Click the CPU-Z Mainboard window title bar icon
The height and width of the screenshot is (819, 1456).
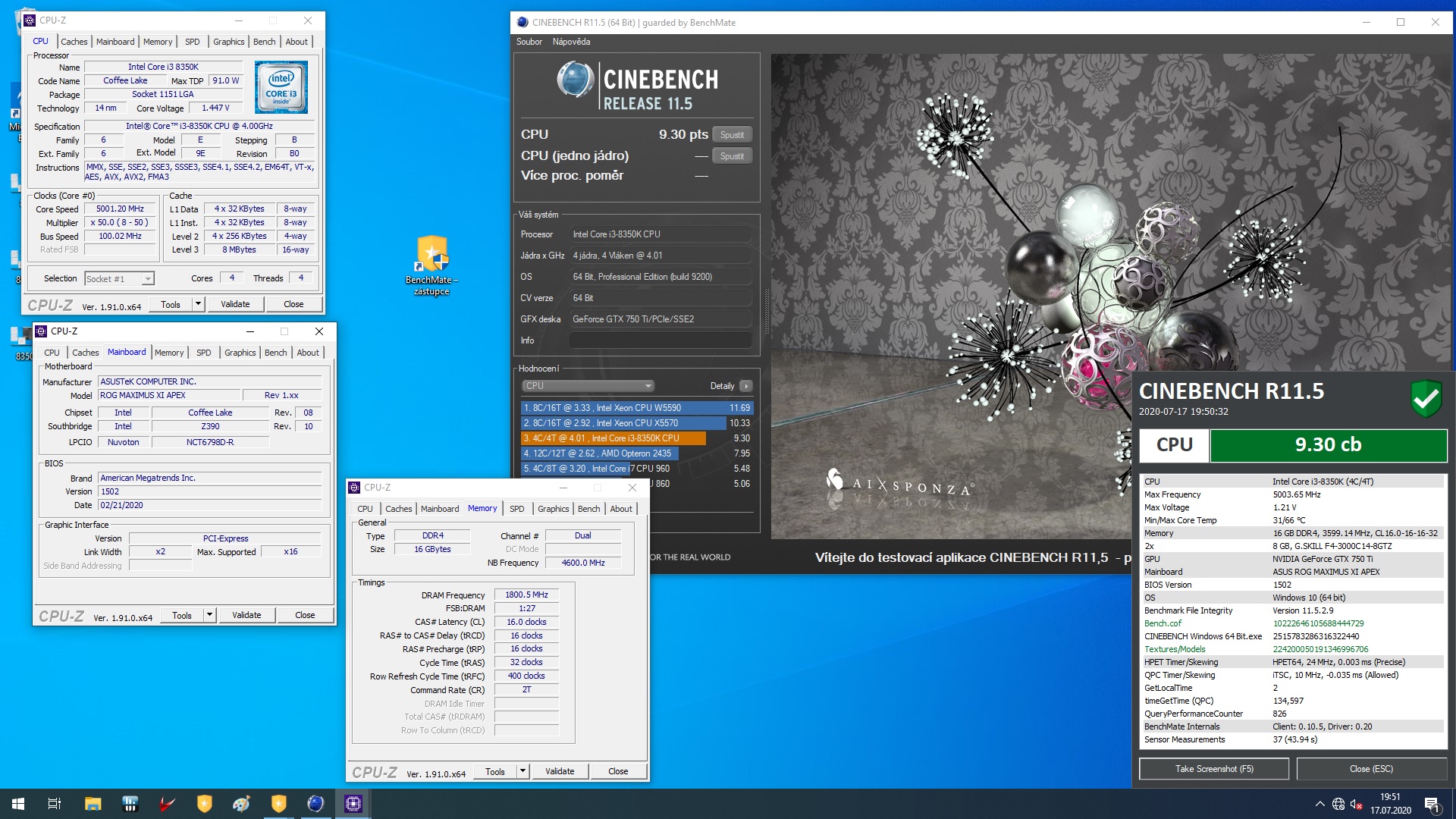[x=40, y=331]
